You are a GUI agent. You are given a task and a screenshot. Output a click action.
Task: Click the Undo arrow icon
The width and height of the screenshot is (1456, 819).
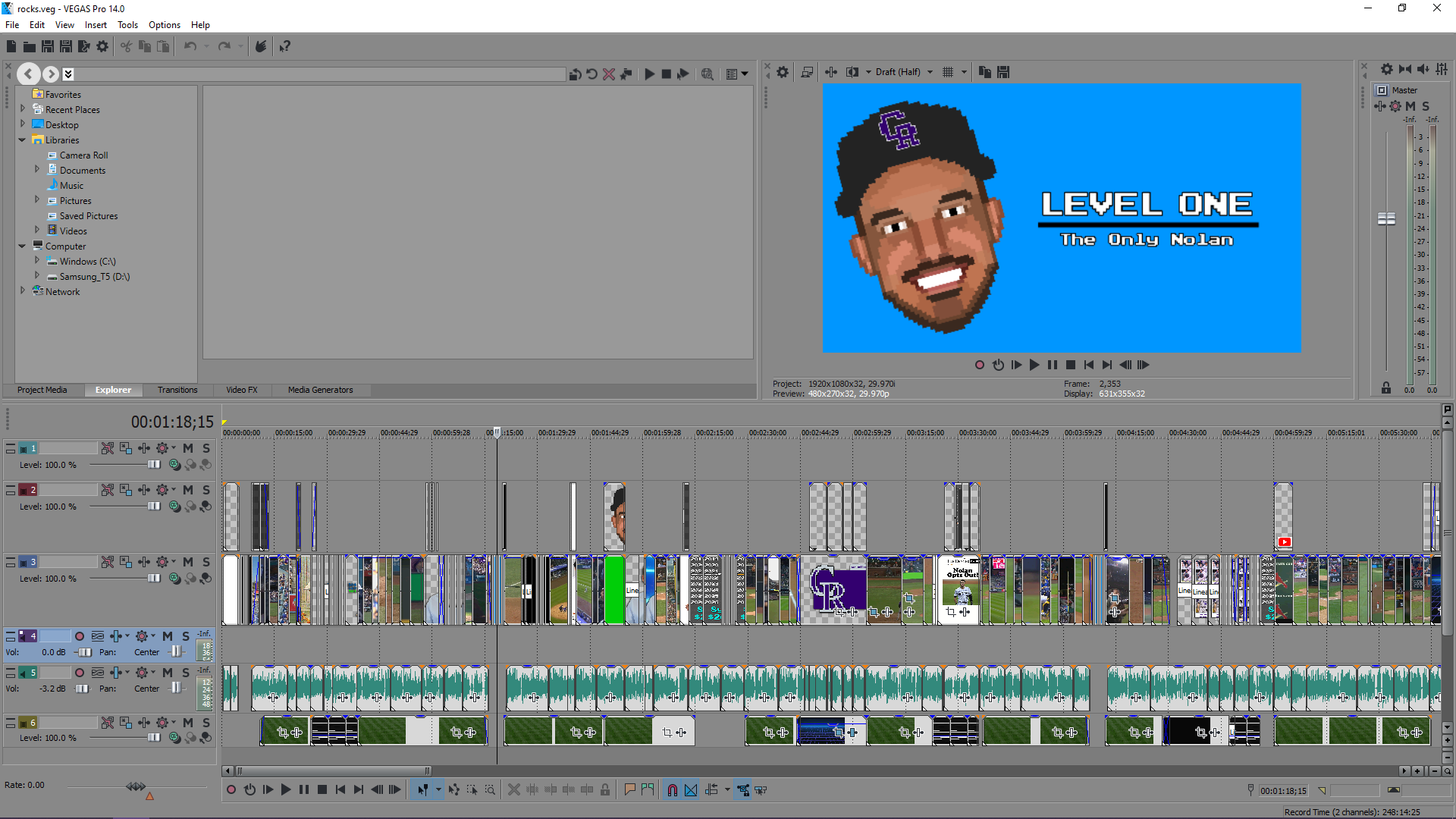pos(190,46)
